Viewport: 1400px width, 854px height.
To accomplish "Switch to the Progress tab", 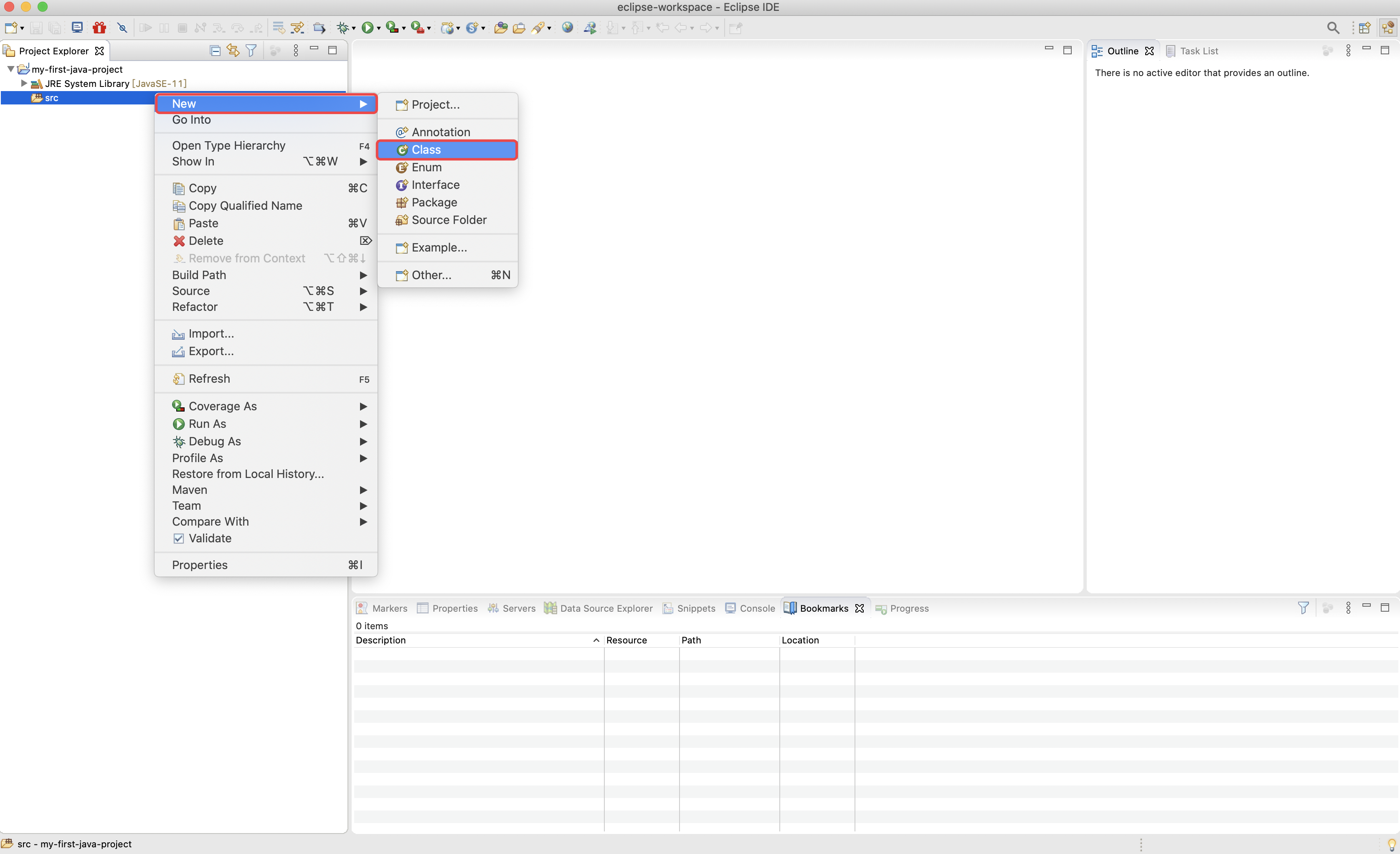I will [902, 608].
